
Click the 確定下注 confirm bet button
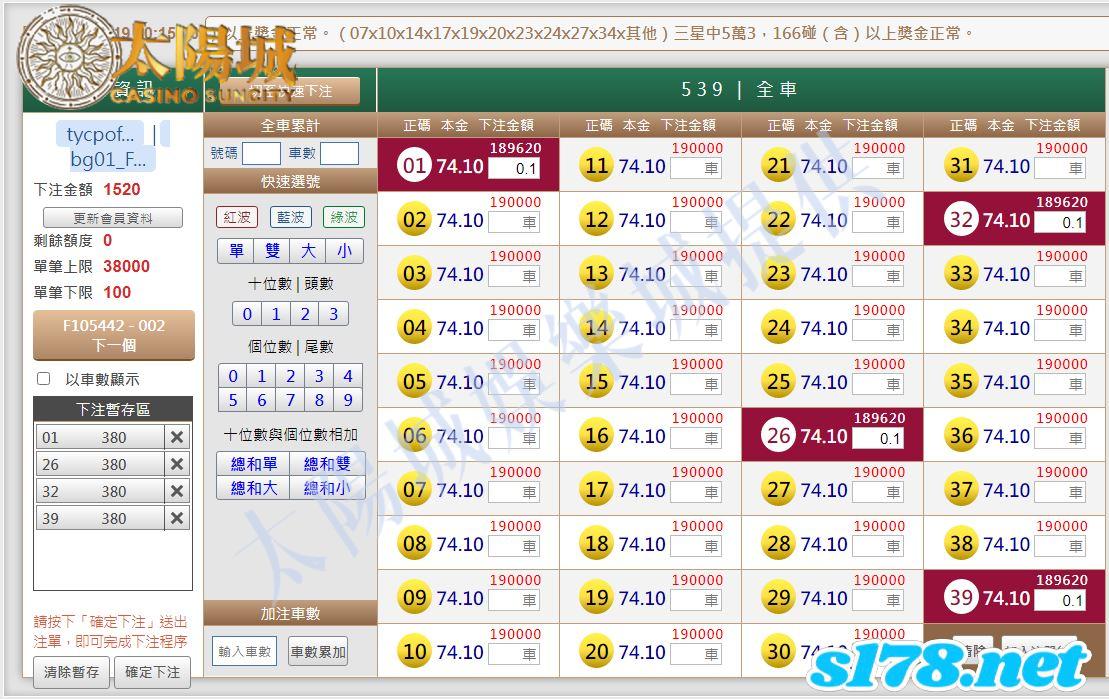pos(152,671)
